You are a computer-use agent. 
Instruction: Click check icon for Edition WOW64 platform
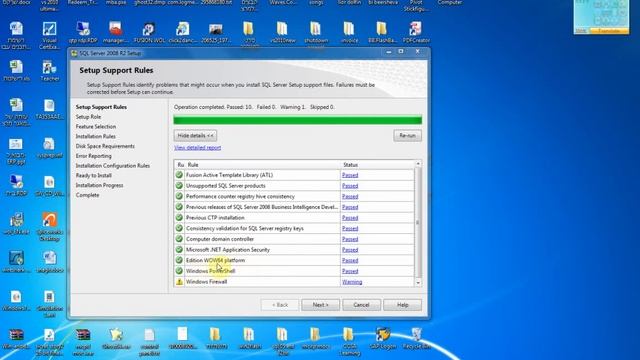179,260
